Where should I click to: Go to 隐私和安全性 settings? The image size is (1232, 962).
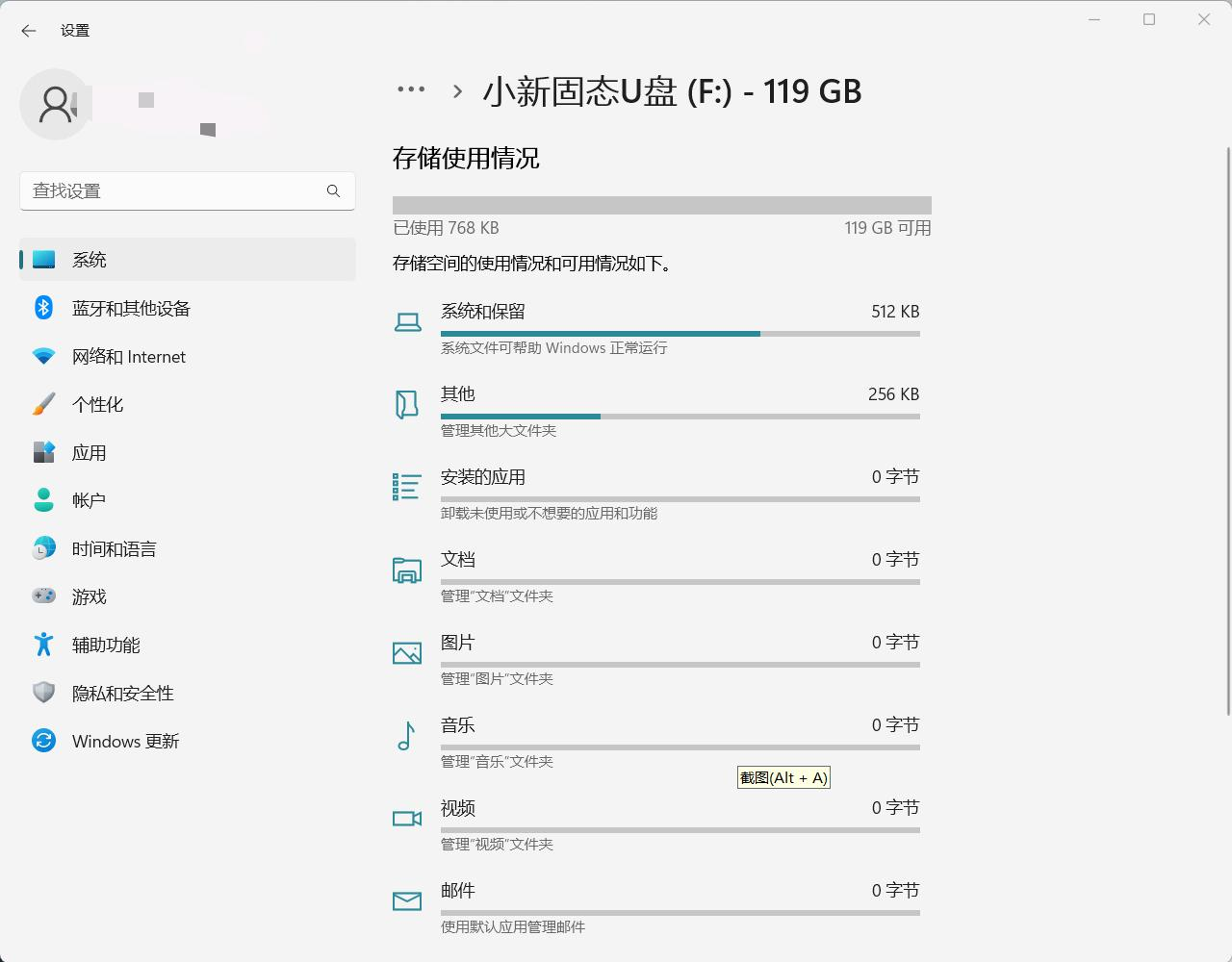[188, 693]
